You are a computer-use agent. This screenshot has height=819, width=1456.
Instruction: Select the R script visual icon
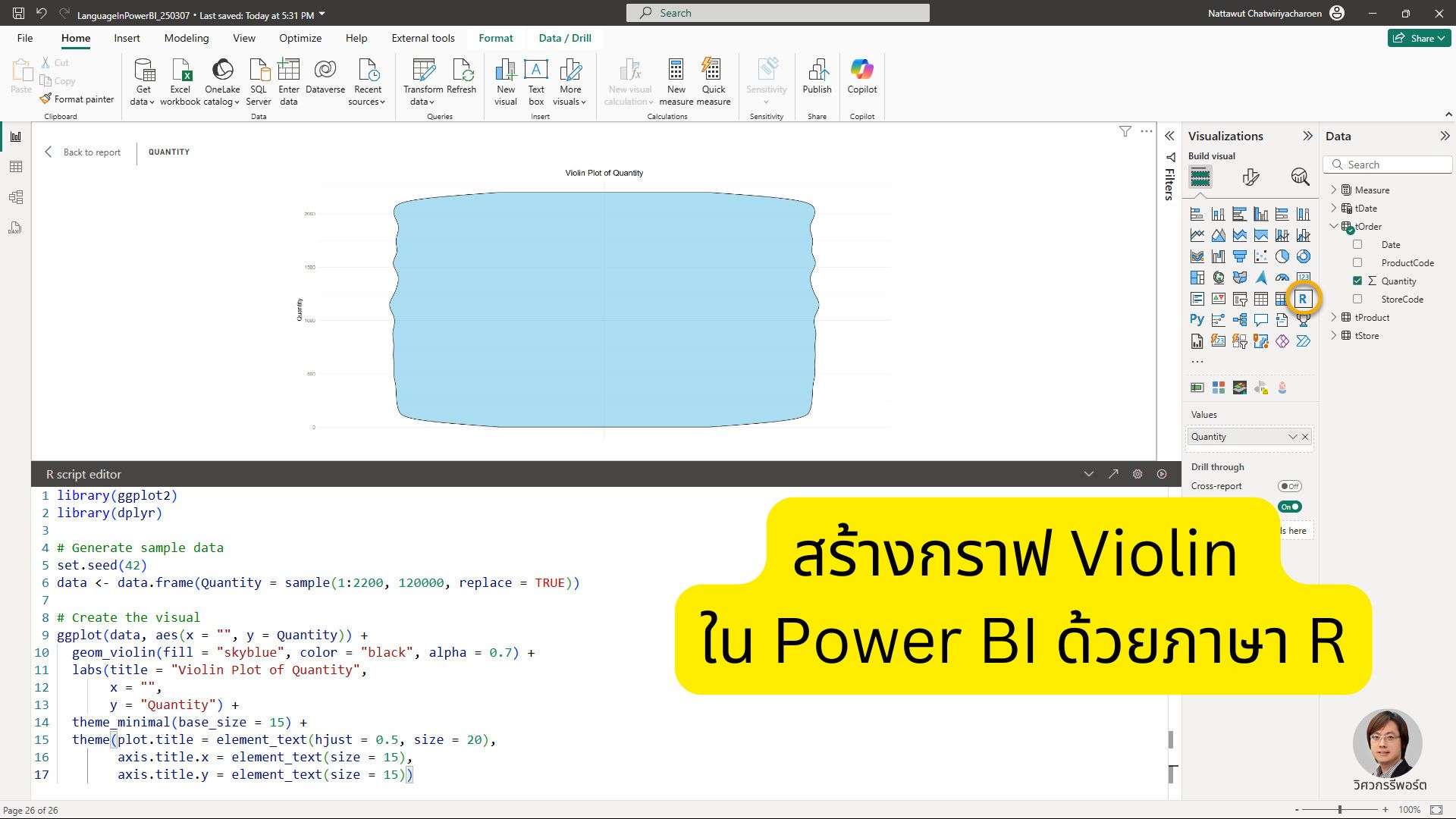point(1302,299)
